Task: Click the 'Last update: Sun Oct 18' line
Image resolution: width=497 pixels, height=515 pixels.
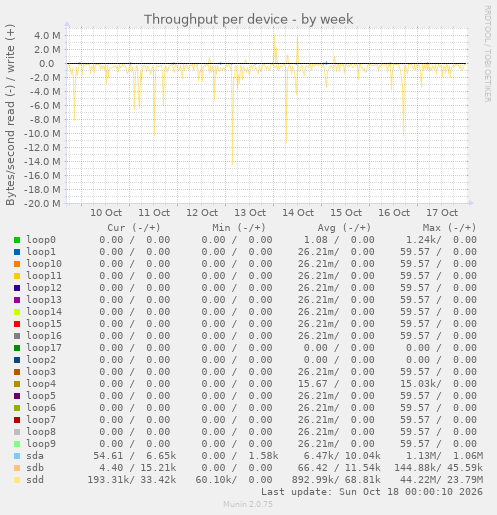Action: (372, 492)
